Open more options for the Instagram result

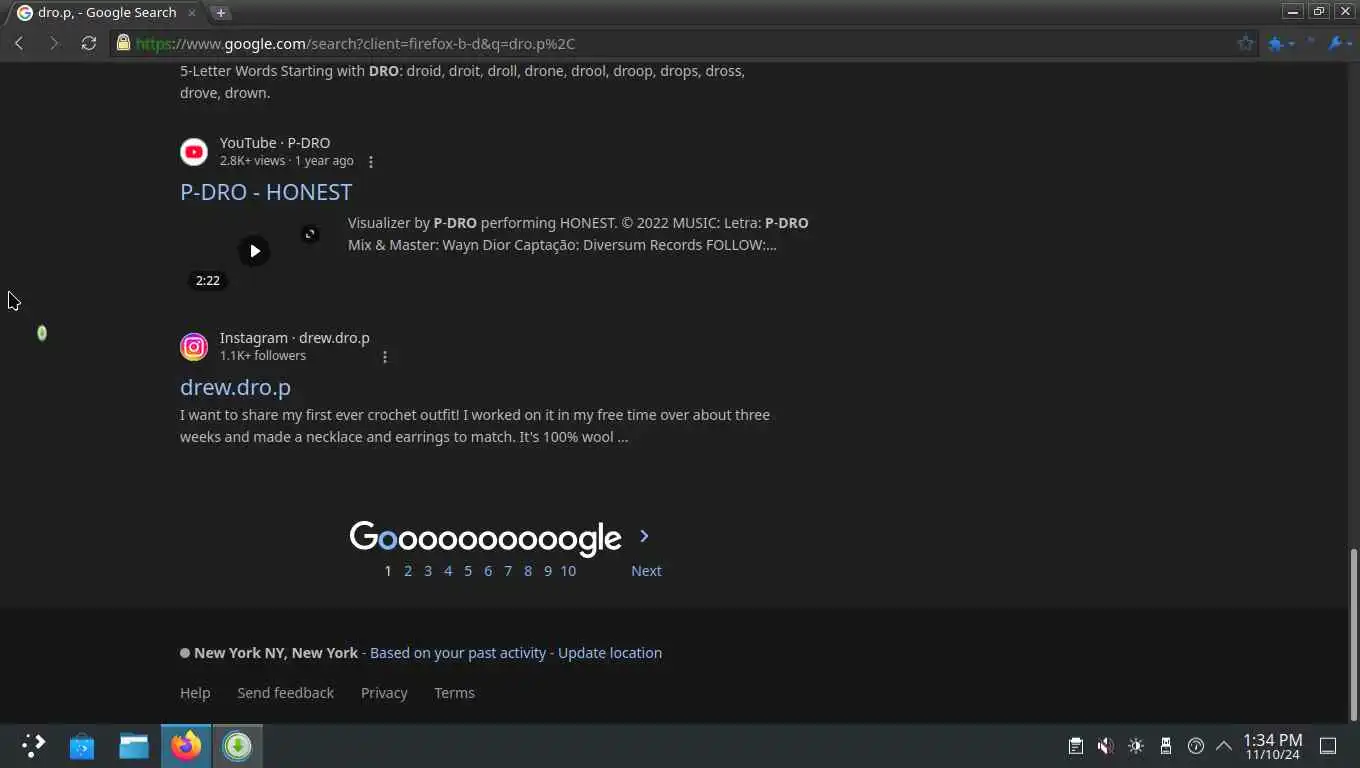[385, 357]
